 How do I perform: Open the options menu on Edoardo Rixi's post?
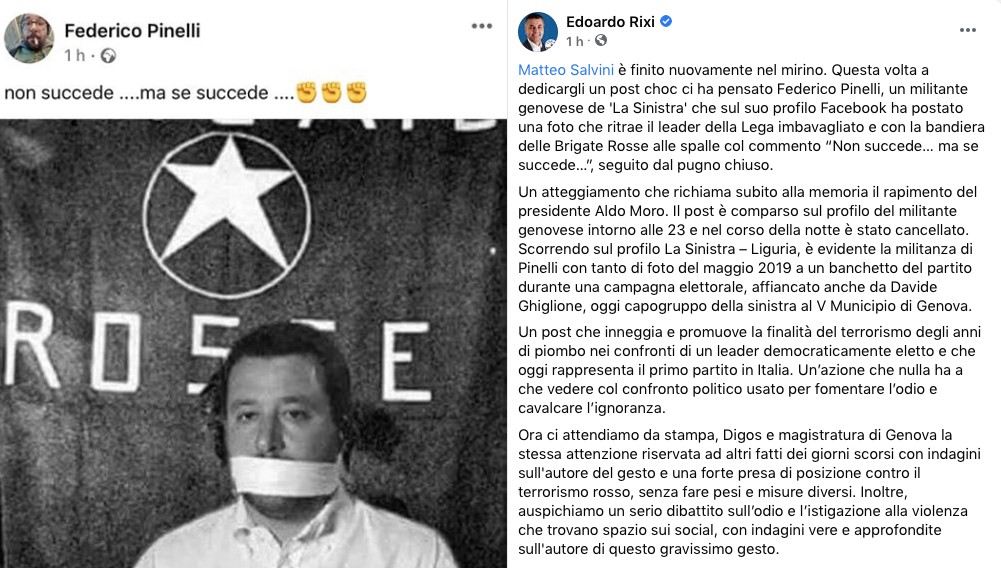tap(968, 30)
